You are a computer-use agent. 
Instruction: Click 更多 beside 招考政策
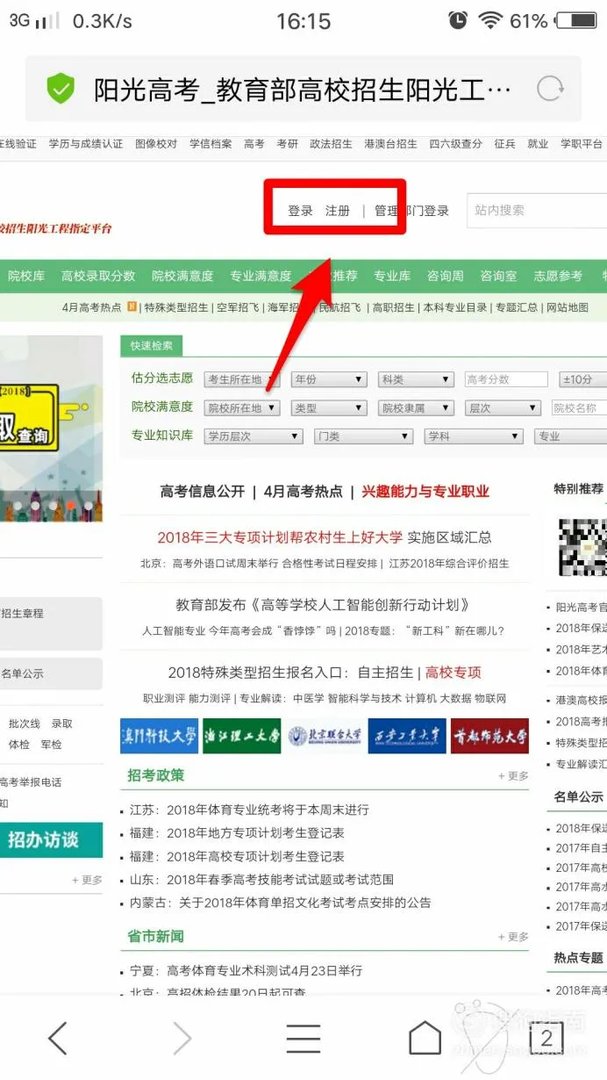point(514,776)
